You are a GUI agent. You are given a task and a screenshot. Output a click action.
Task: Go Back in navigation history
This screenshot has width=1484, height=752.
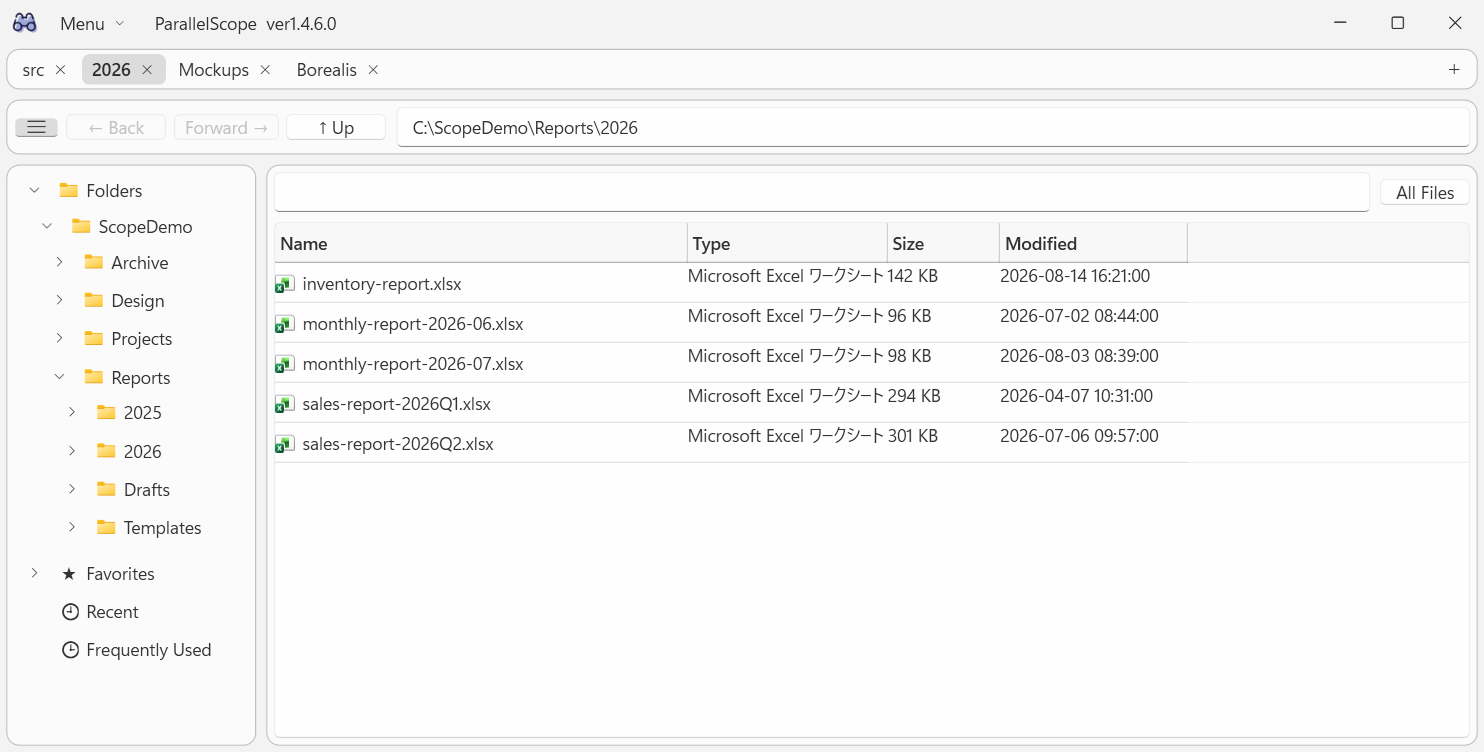116,127
